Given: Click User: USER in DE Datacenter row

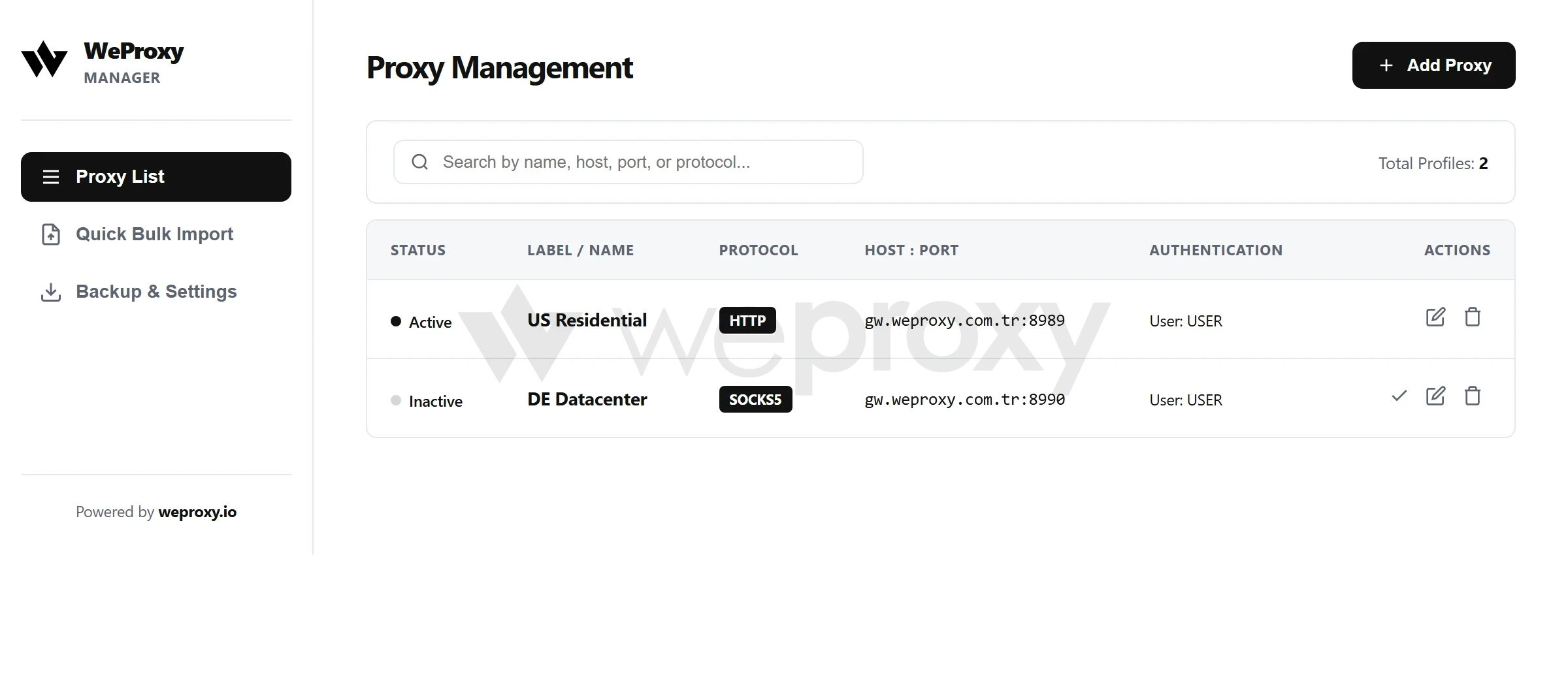Looking at the screenshot, I should 1186,400.
